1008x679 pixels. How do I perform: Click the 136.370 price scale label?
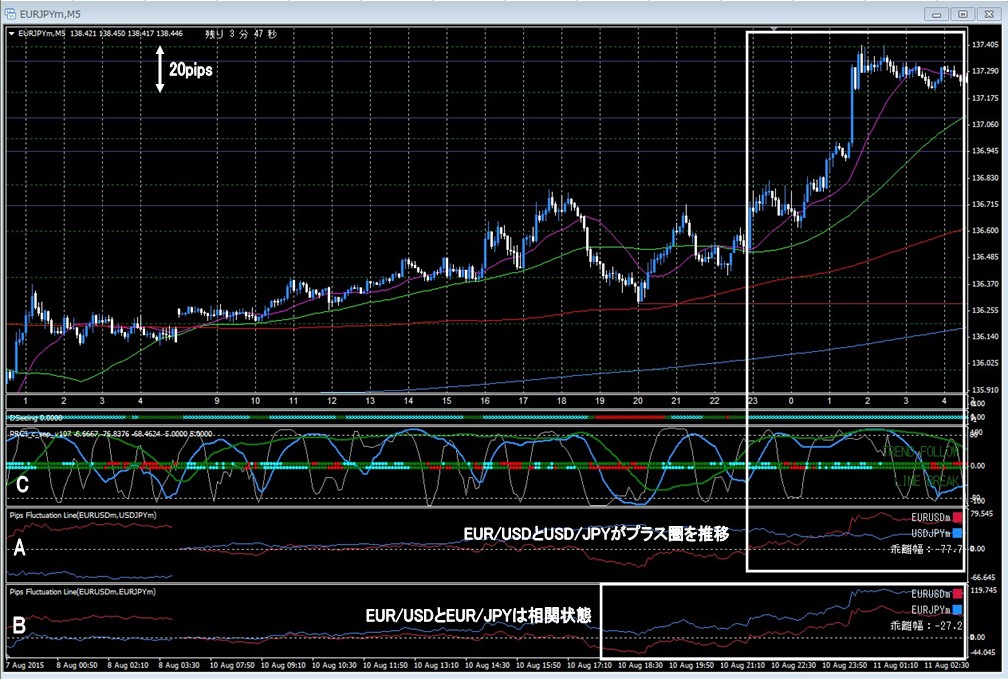(x=984, y=284)
